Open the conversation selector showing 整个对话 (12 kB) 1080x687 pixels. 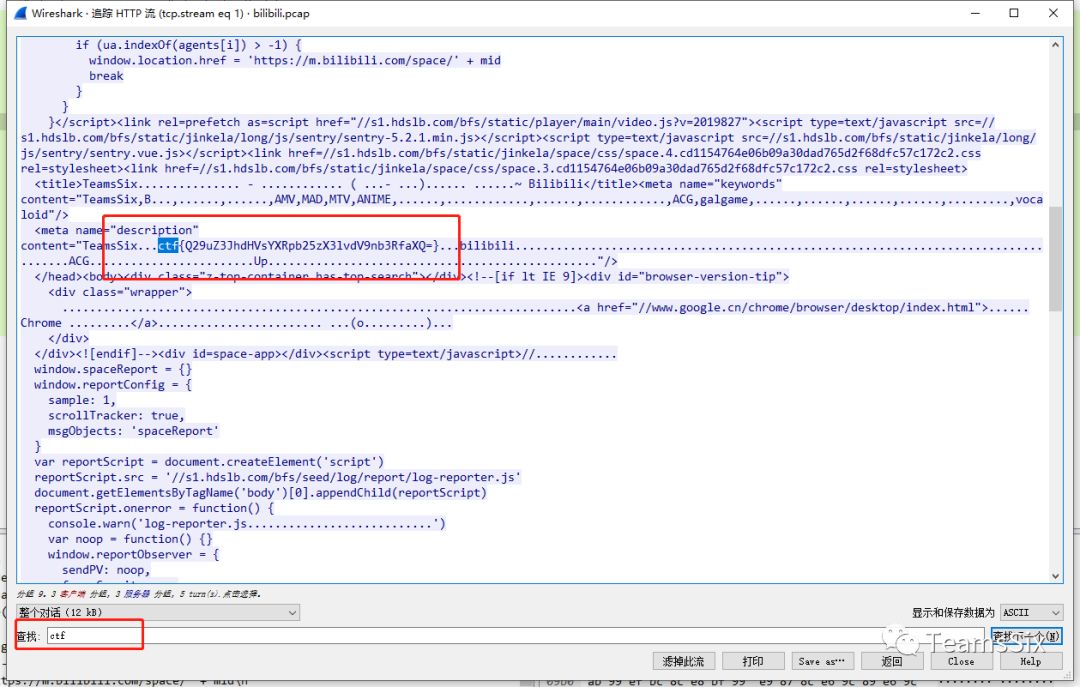(158, 613)
